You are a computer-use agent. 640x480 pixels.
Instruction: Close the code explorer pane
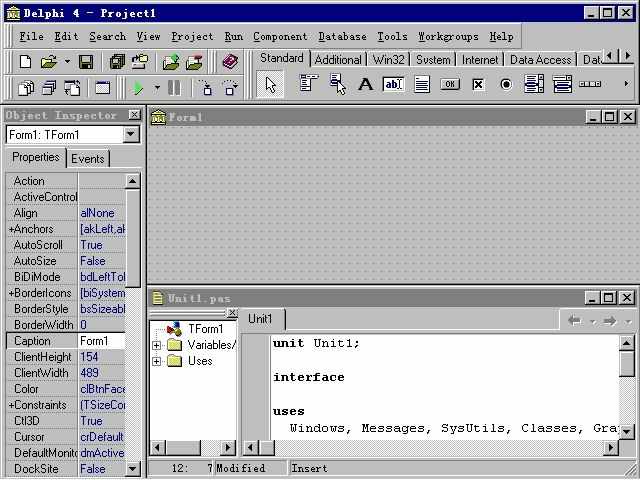pyautogui.click(x=232, y=313)
